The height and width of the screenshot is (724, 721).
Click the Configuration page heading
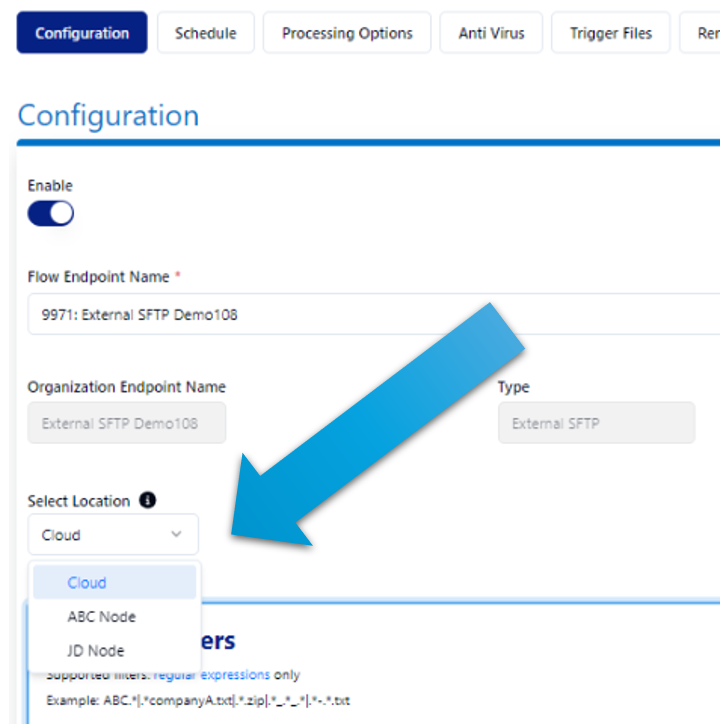108,115
